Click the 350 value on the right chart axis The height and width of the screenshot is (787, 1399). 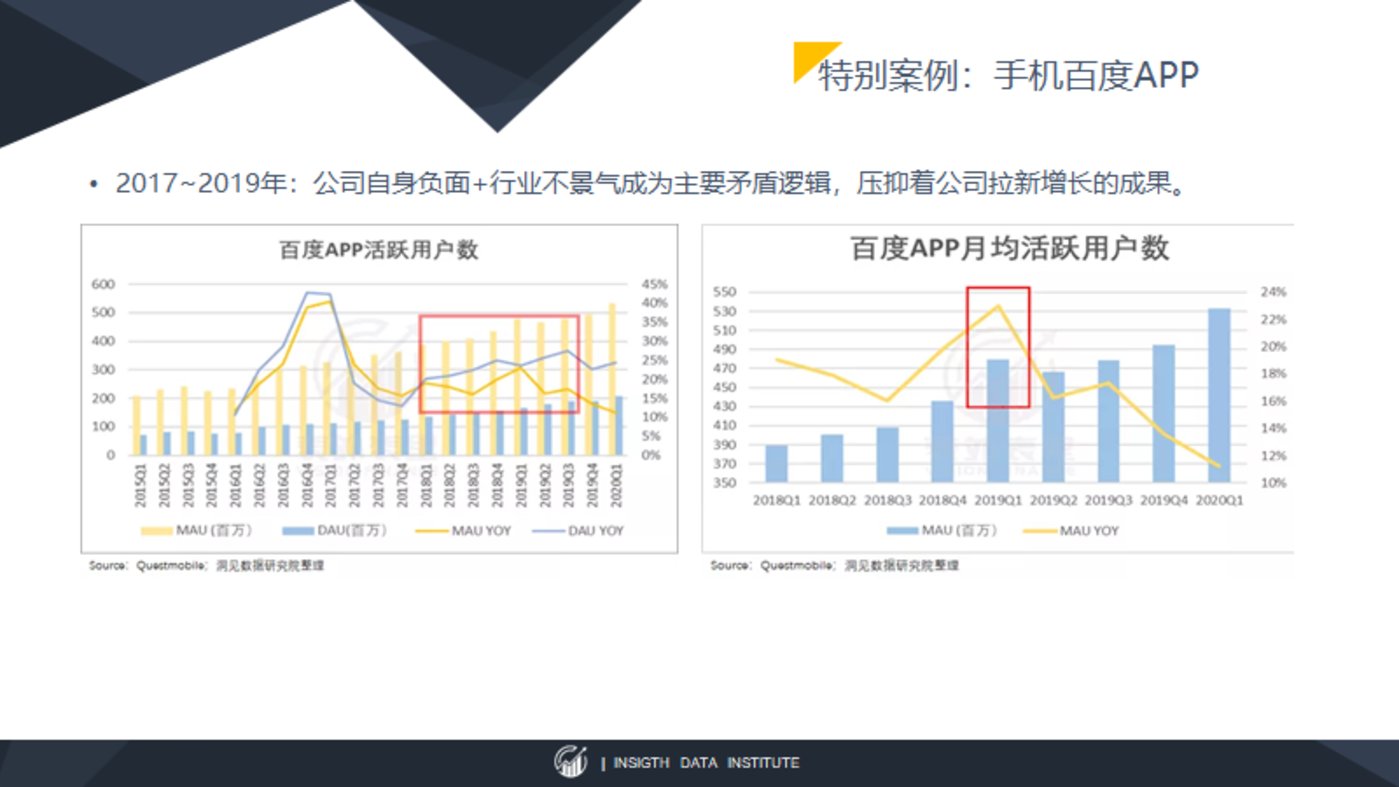(726, 482)
